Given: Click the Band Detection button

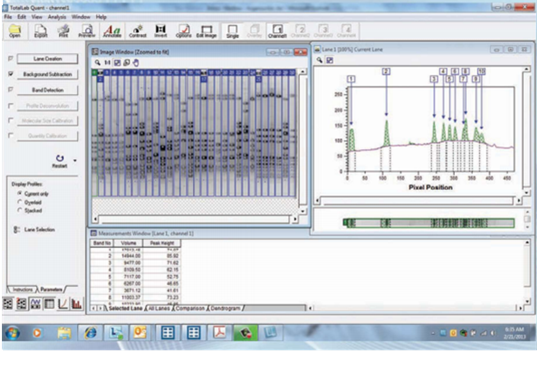Looking at the screenshot, I should [x=48, y=90].
